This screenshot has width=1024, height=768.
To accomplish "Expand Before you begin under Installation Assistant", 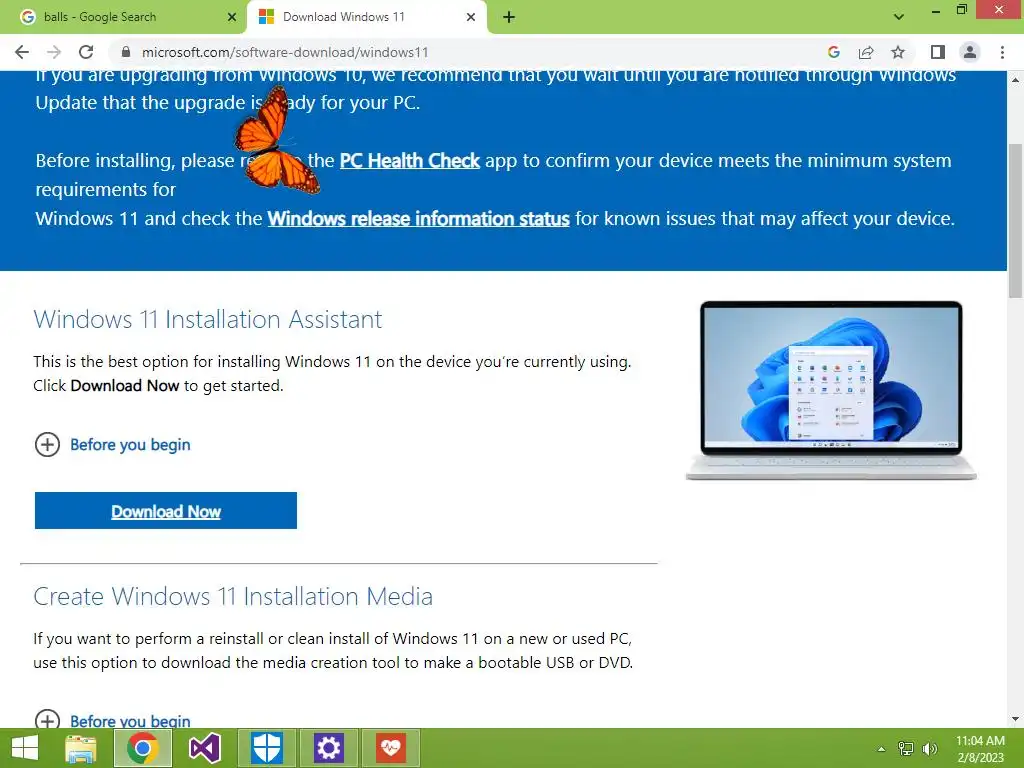I will 112,445.
